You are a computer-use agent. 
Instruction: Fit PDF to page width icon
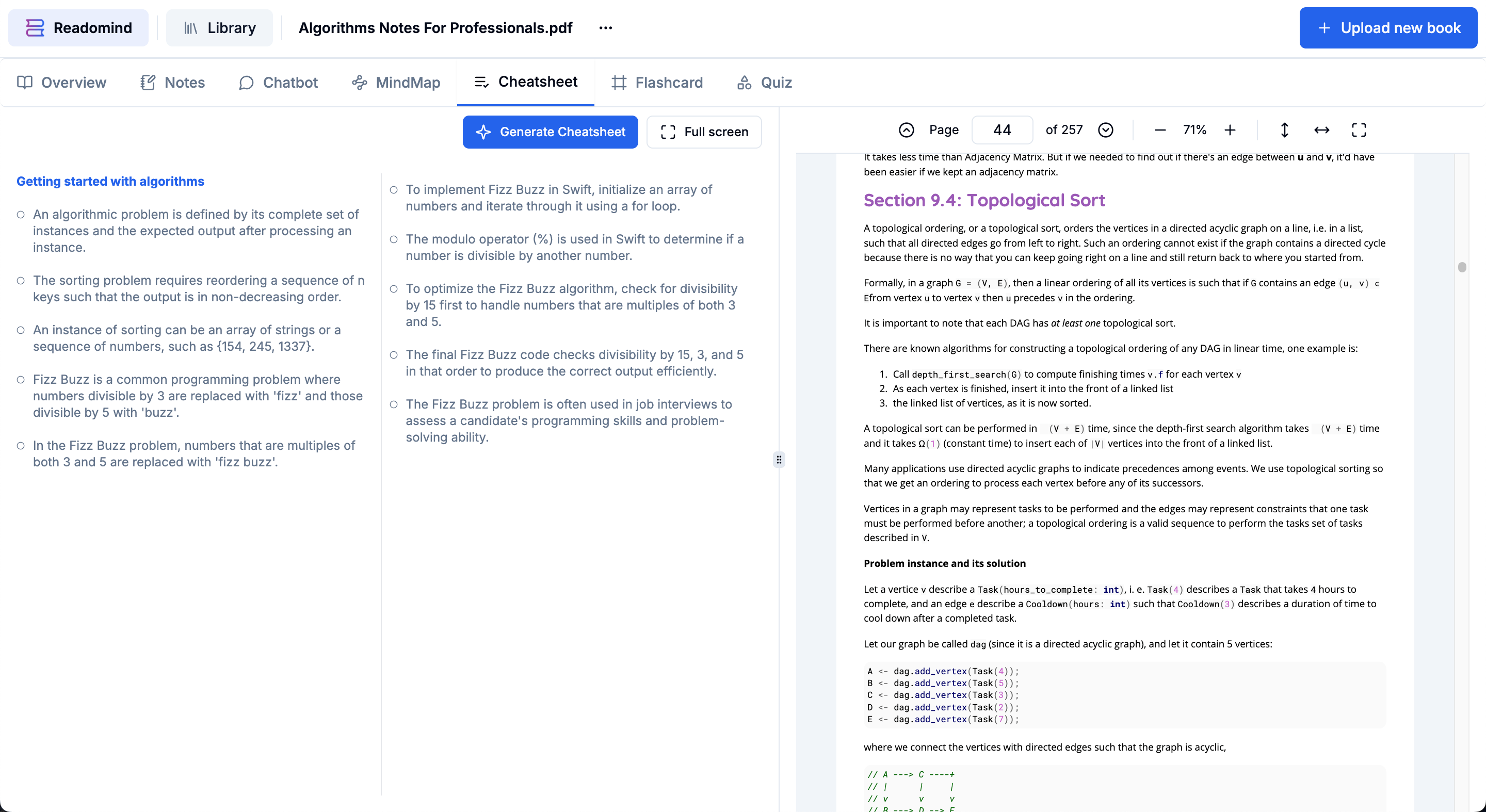[1321, 131]
